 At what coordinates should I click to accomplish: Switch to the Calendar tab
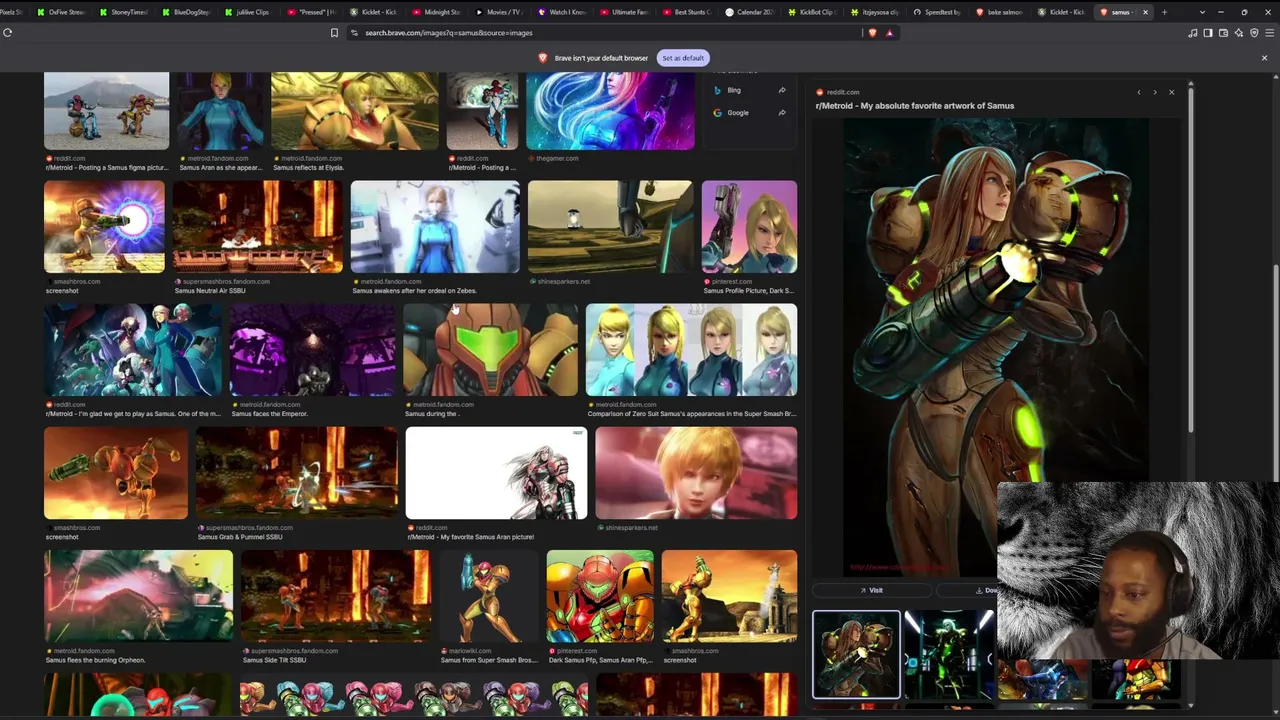(750, 12)
